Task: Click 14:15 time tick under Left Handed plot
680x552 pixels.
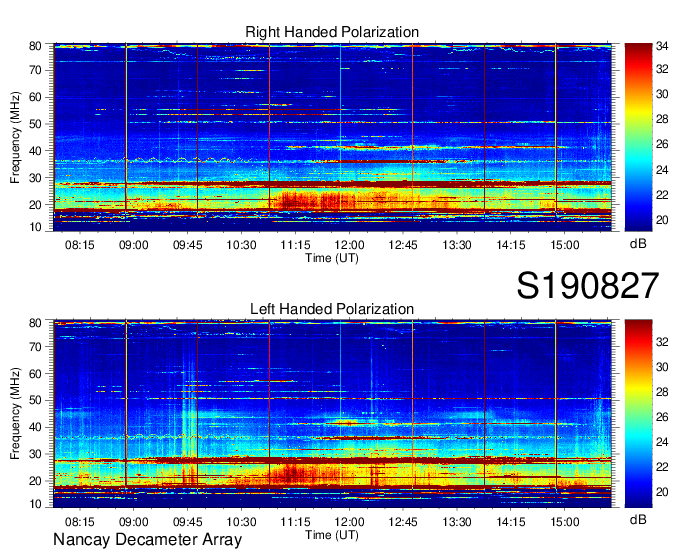Action: coord(511,522)
